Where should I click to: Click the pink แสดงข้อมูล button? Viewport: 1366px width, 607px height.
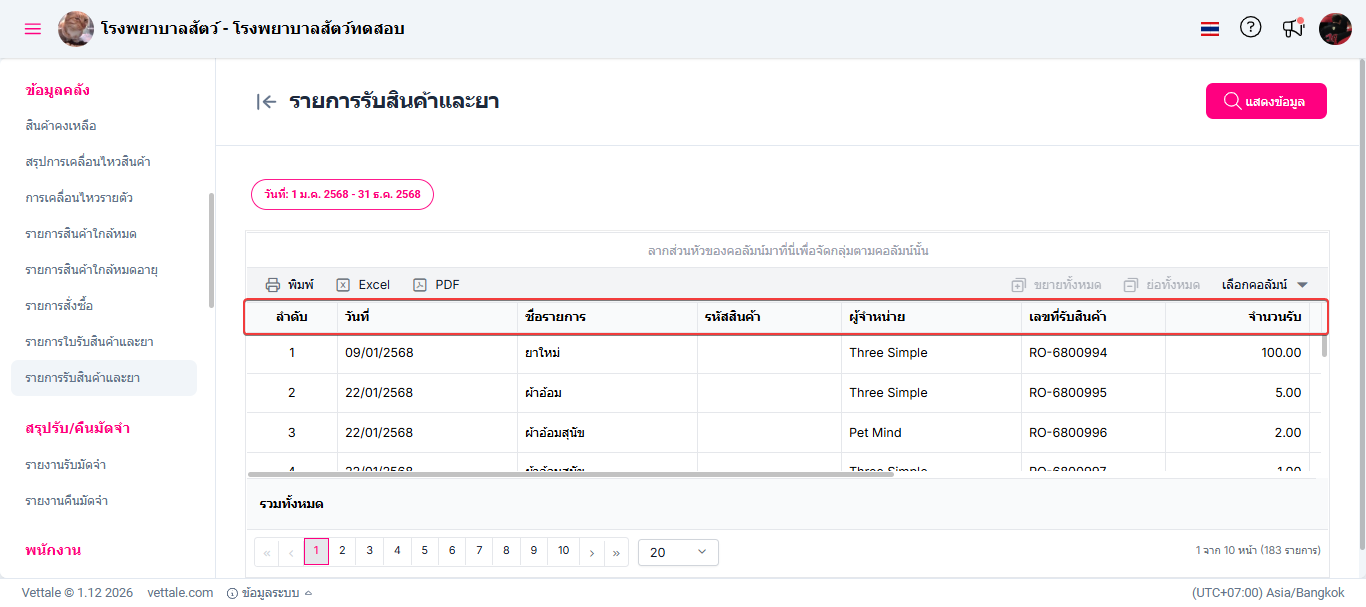tap(1266, 101)
